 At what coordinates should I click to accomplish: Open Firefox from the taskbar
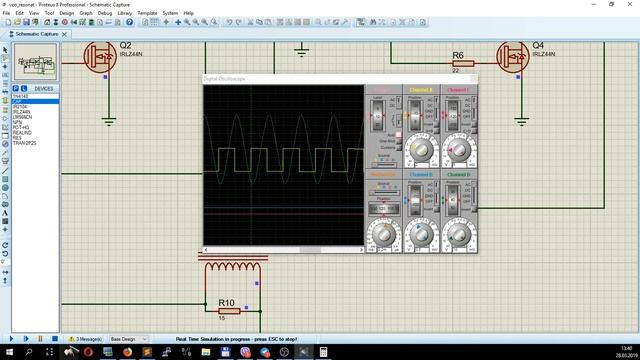tap(127, 352)
